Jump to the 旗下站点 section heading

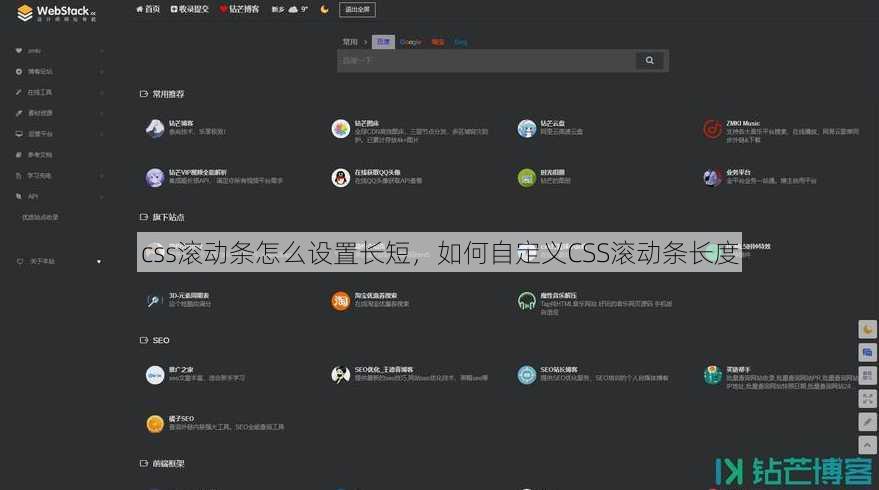pos(168,217)
